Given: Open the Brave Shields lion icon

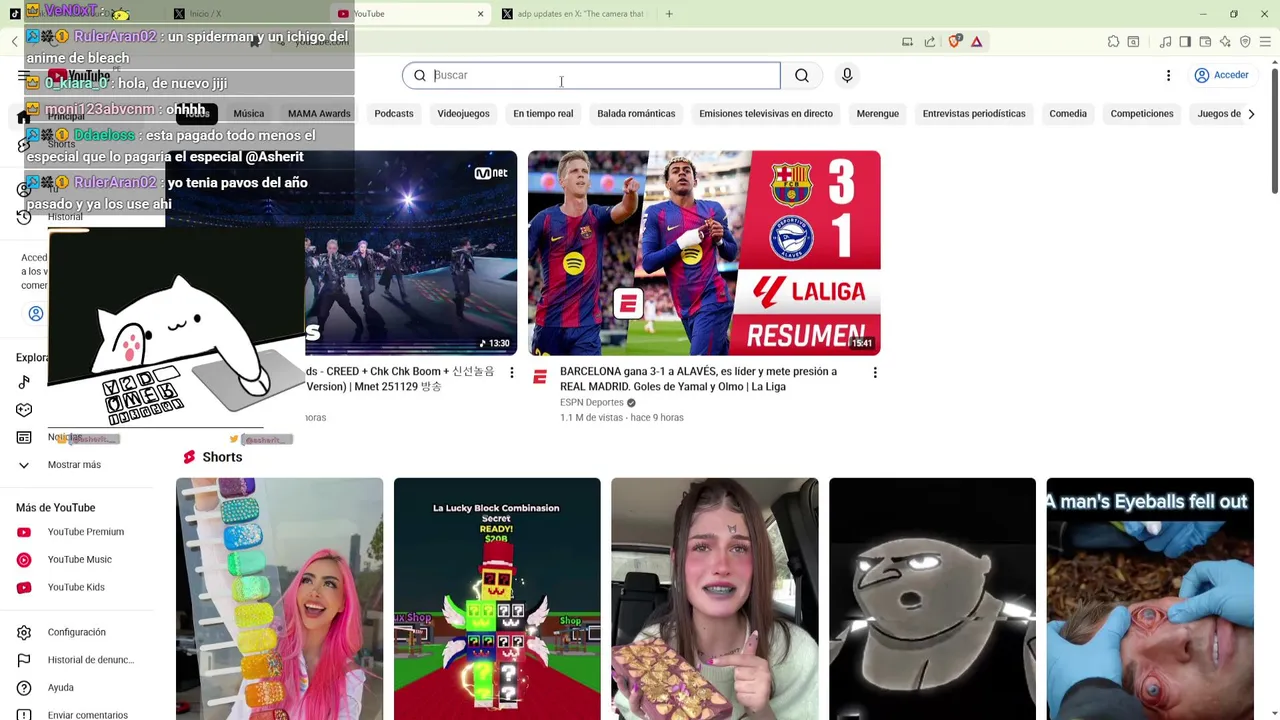Looking at the screenshot, I should click(954, 42).
